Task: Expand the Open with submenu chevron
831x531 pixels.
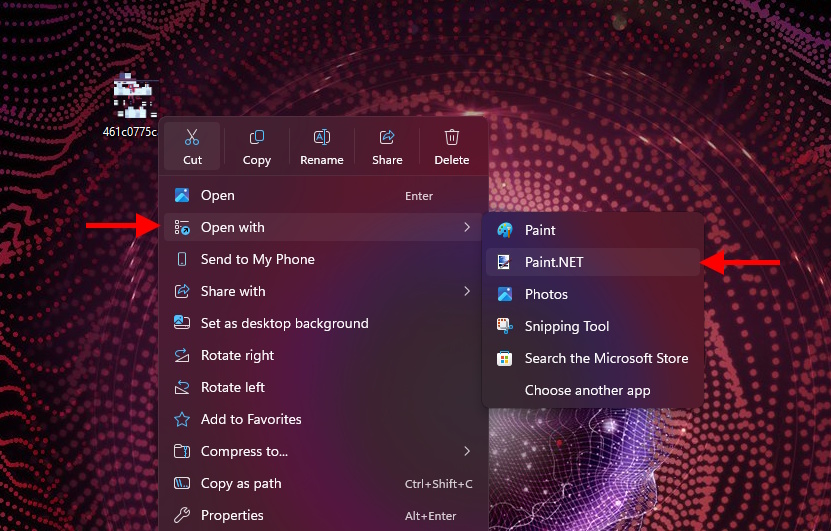Action: click(467, 227)
